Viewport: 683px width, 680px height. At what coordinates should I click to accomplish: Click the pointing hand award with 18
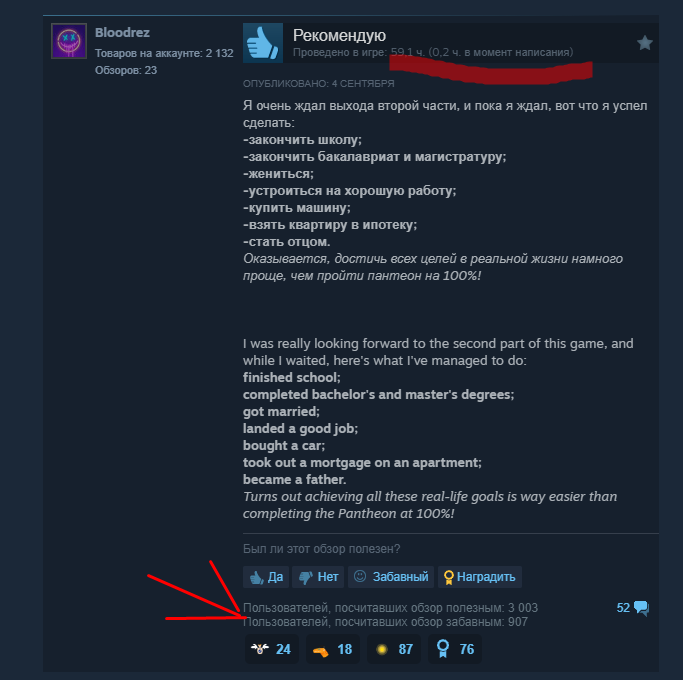click(333, 649)
